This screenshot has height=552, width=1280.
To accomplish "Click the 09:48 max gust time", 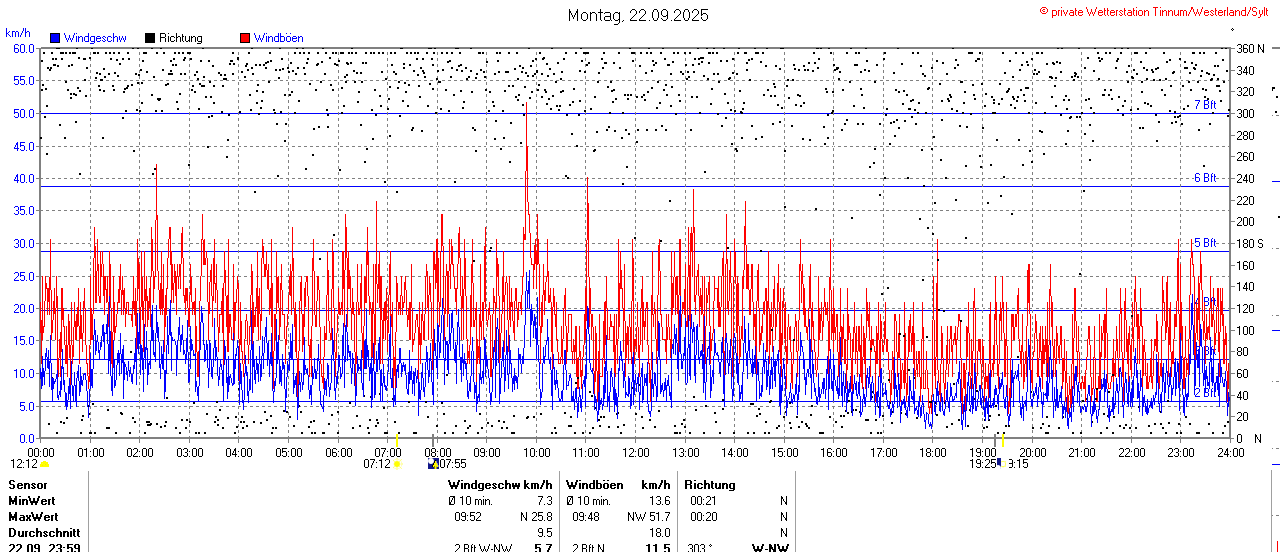I will tap(586, 517).
